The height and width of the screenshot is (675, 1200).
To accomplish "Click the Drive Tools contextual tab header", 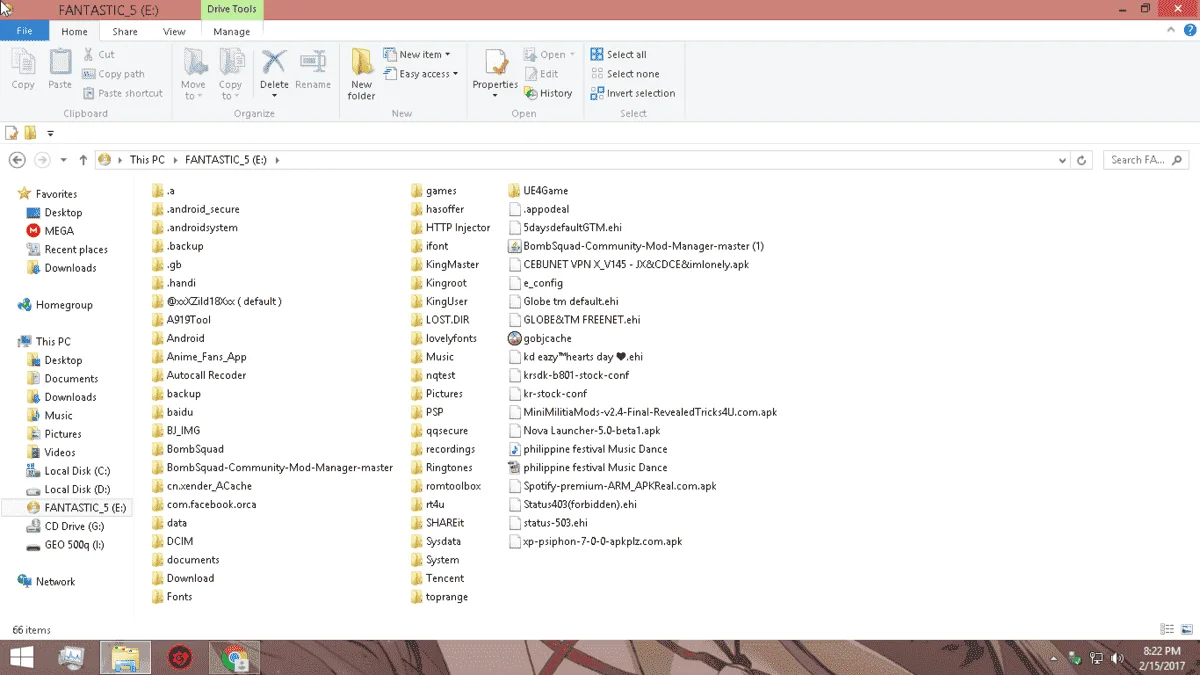I will 232,9.
